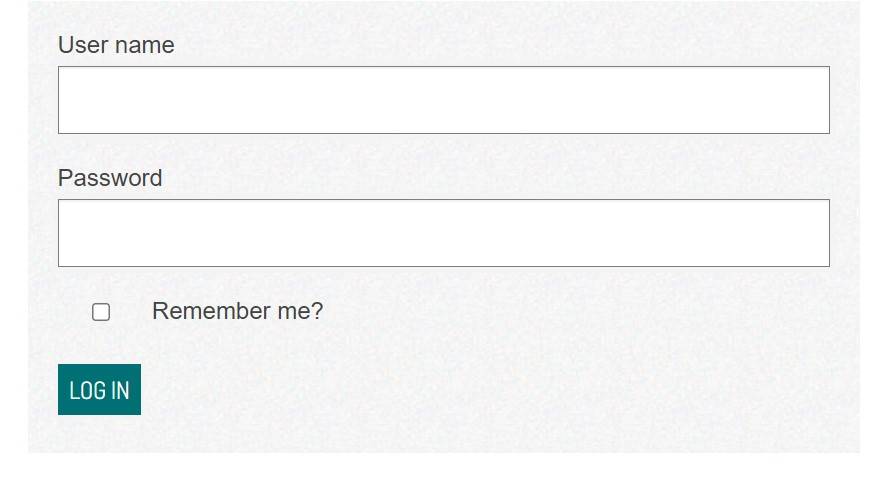Focus the text box under Password
The width and height of the screenshot is (883, 484).
(x=443, y=233)
